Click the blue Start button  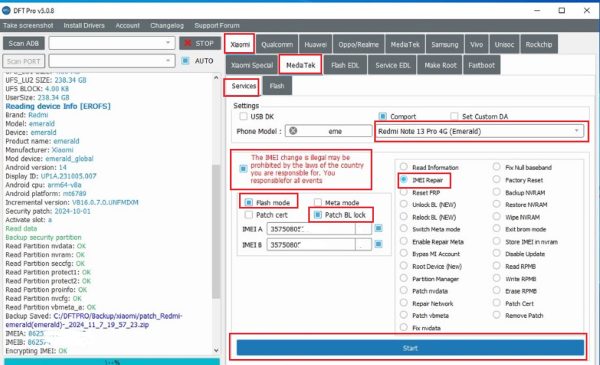(410, 348)
